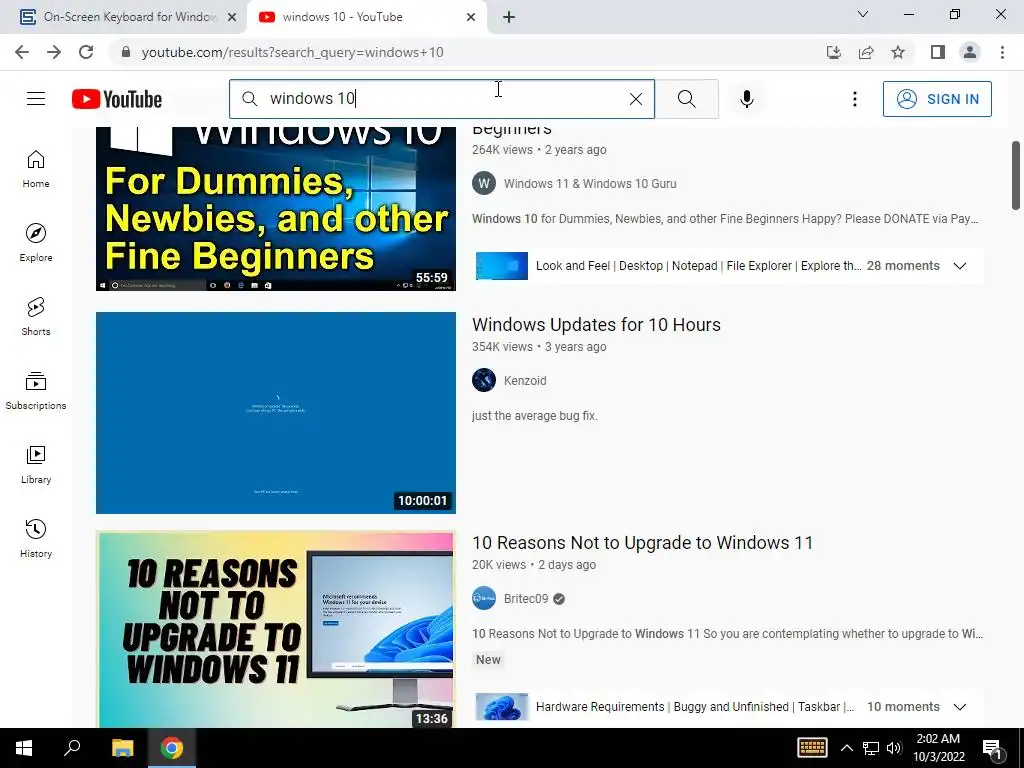The image size is (1024, 768).
Task: Open Chrome three-dot menu
Action: tap(1002, 52)
